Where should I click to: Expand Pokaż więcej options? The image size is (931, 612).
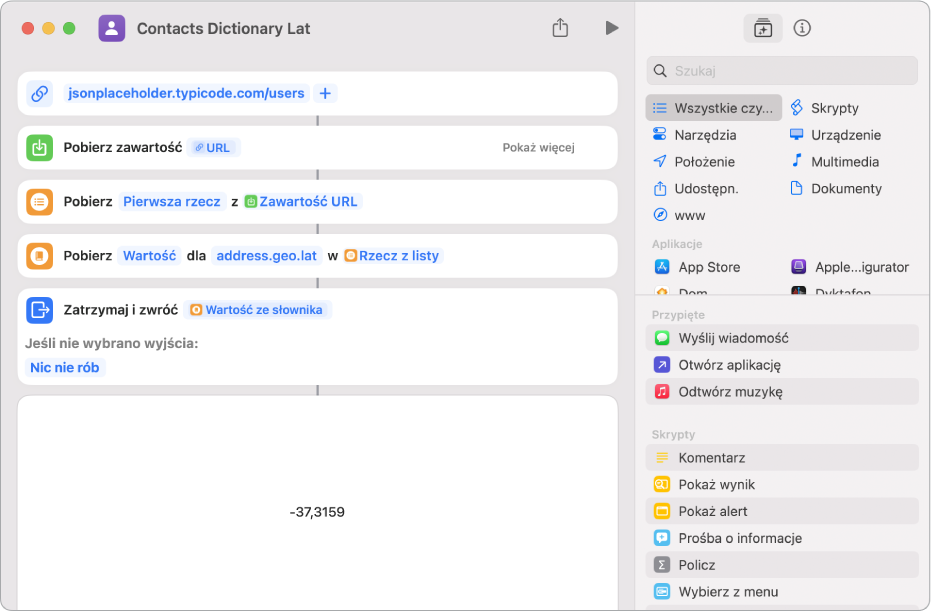point(538,148)
